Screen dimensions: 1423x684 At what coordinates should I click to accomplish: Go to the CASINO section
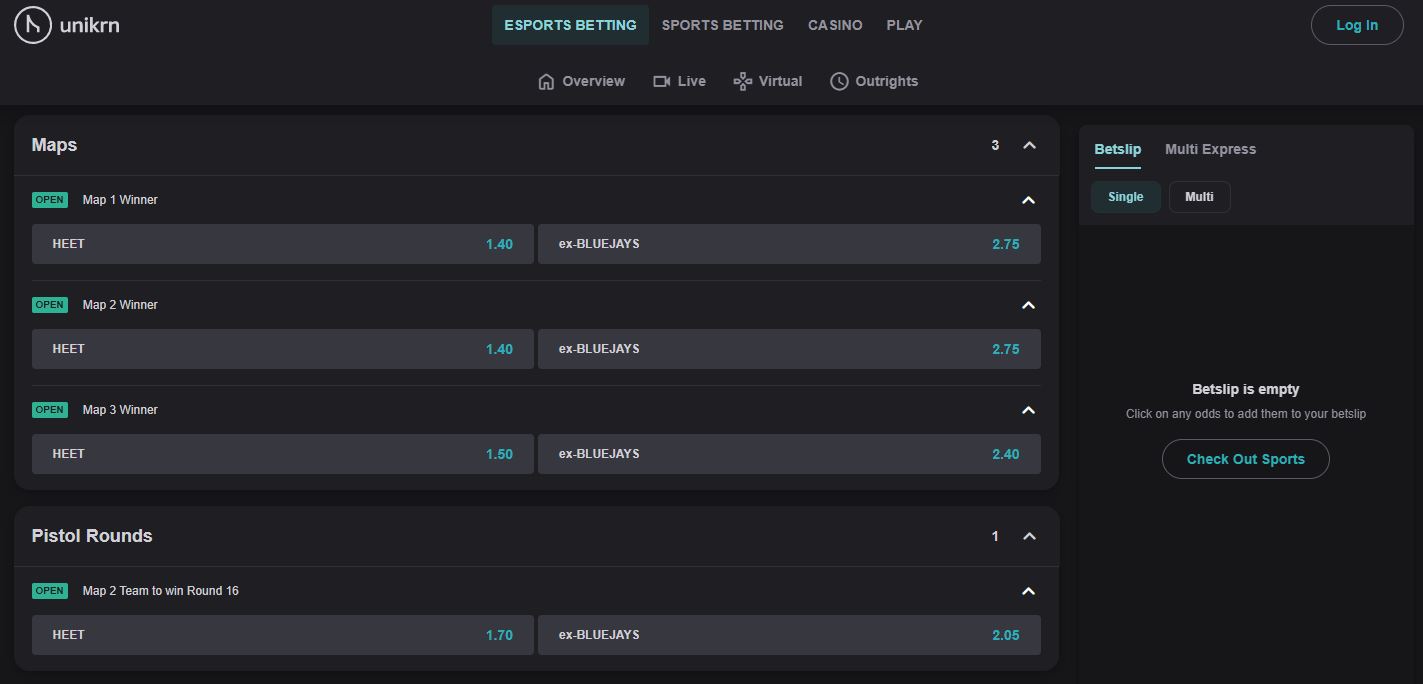point(835,25)
